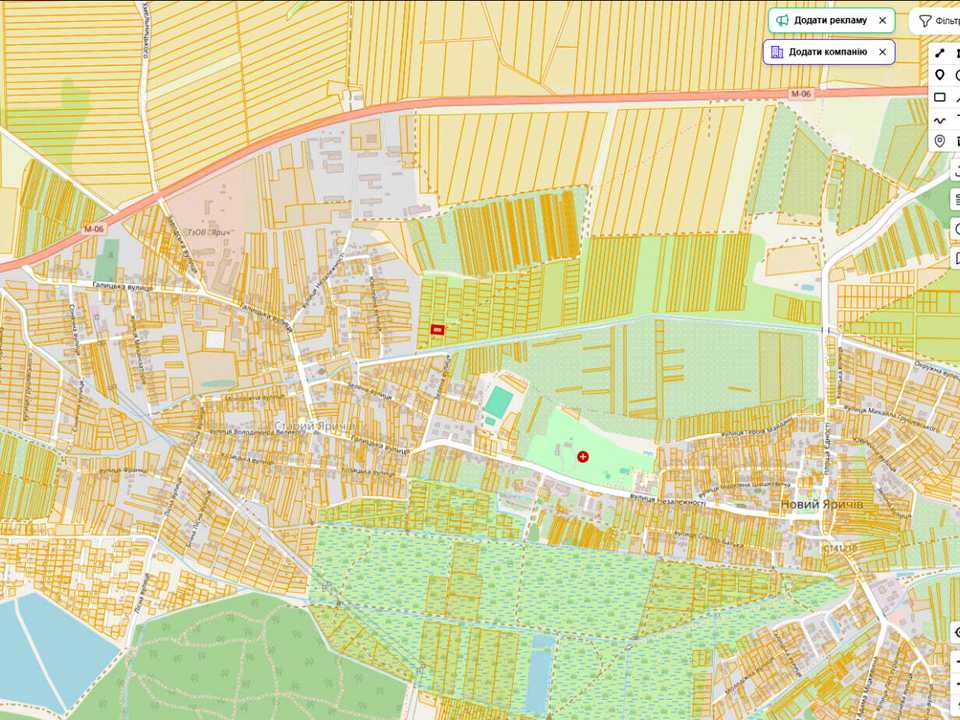Dismiss the Додати рекламу banner
Image resolution: width=960 pixels, height=720 pixels.
click(882, 20)
